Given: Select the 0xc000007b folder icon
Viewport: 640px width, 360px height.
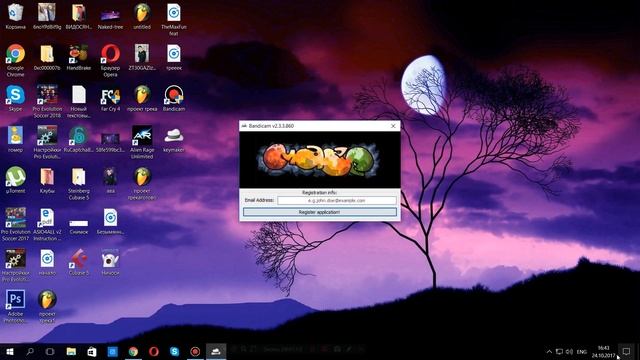Looking at the screenshot, I should tap(47, 58).
